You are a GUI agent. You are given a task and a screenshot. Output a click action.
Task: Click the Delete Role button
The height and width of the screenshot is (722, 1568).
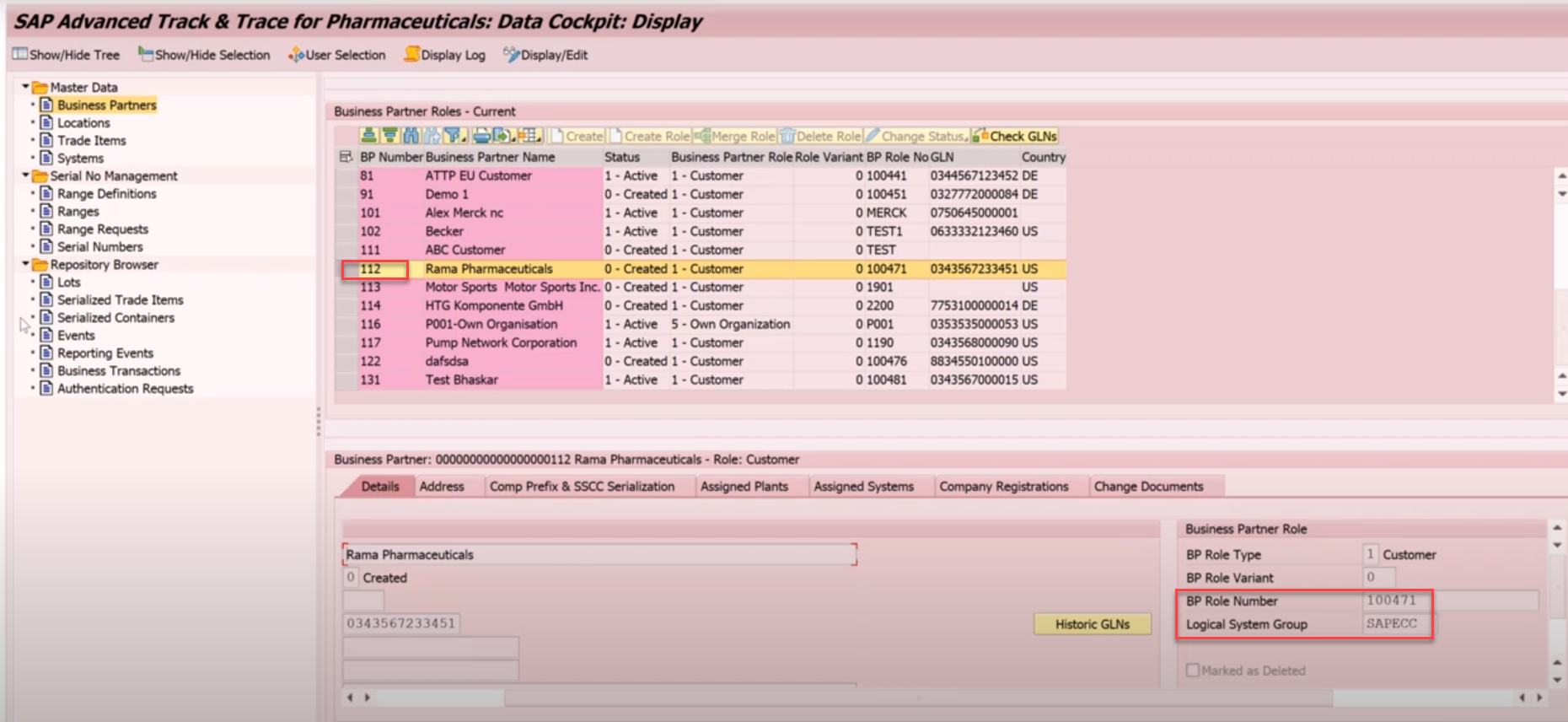(x=820, y=136)
